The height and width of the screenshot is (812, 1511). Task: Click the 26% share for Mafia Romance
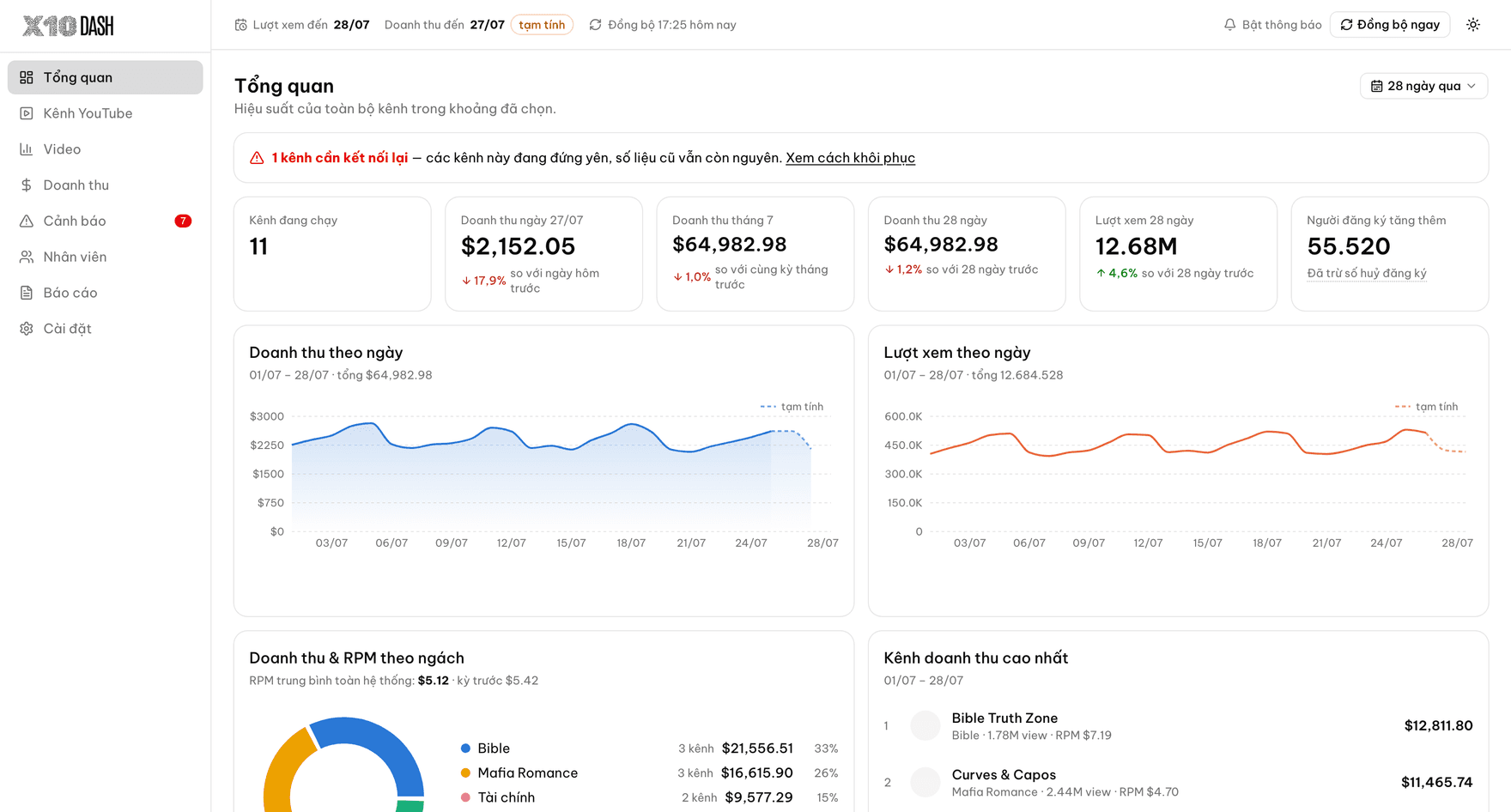pyautogui.click(x=826, y=773)
